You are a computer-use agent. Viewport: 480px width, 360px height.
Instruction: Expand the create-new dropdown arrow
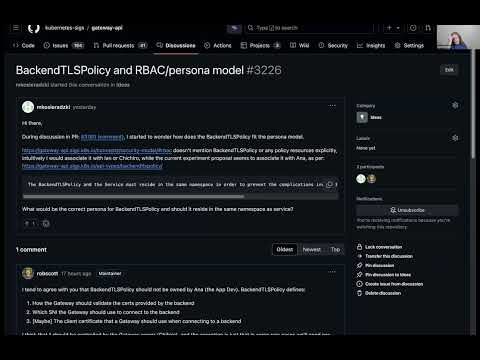[x=398, y=28]
